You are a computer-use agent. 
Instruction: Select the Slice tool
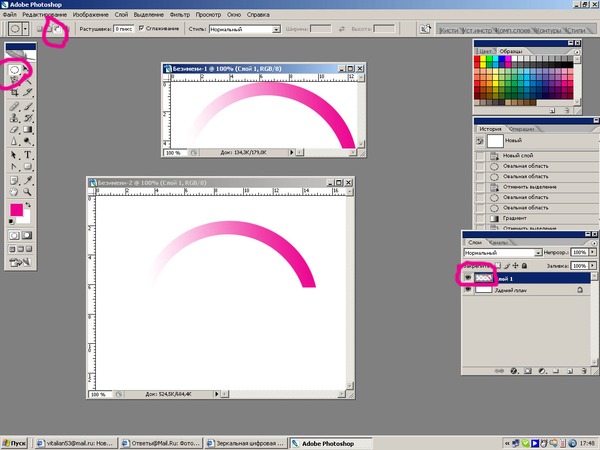point(27,92)
